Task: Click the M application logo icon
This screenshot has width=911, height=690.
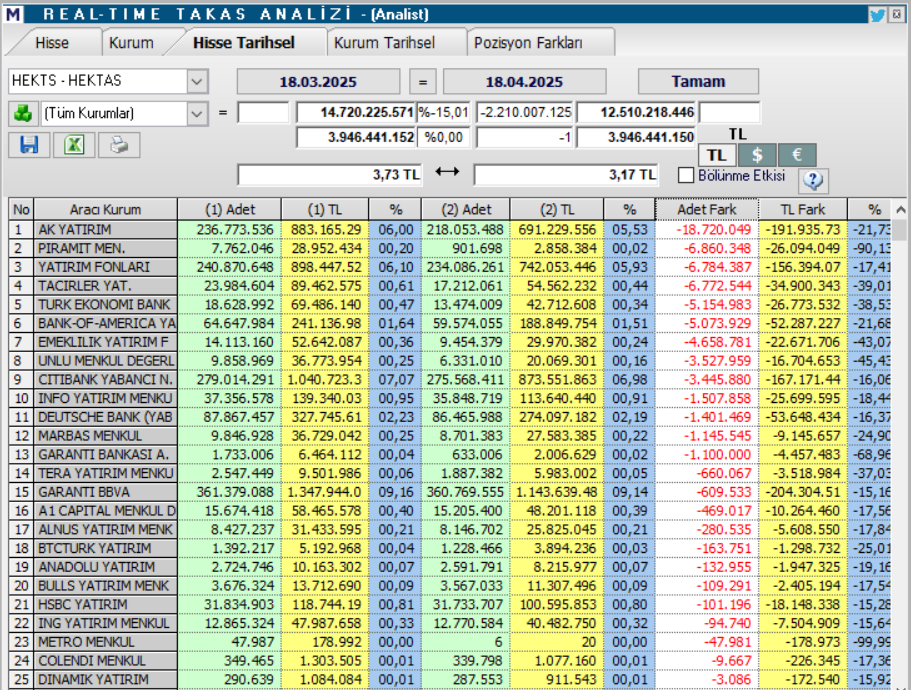Action: pos(13,14)
